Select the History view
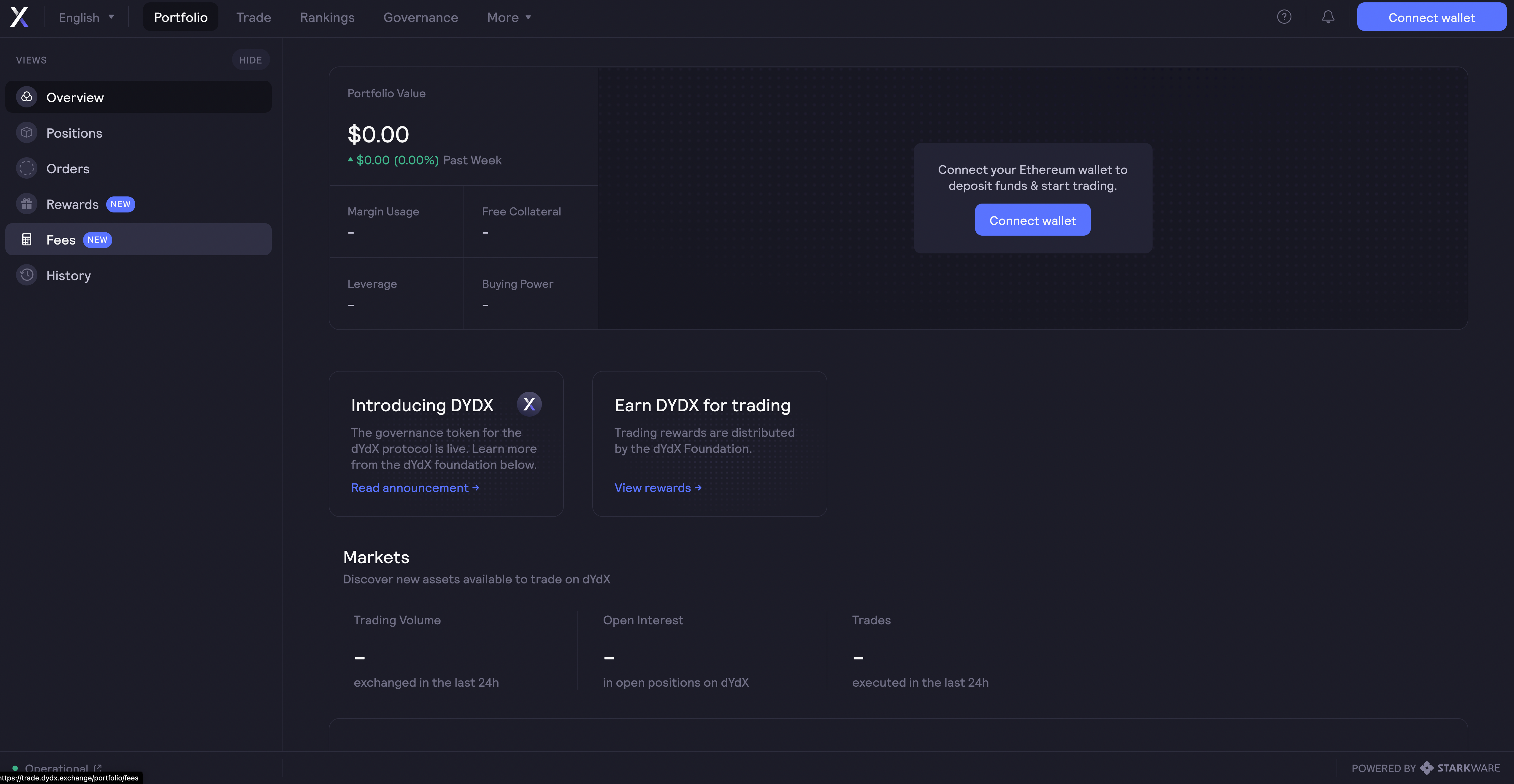Viewport: 1514px width, 784px height. click(x=139, y=275)
